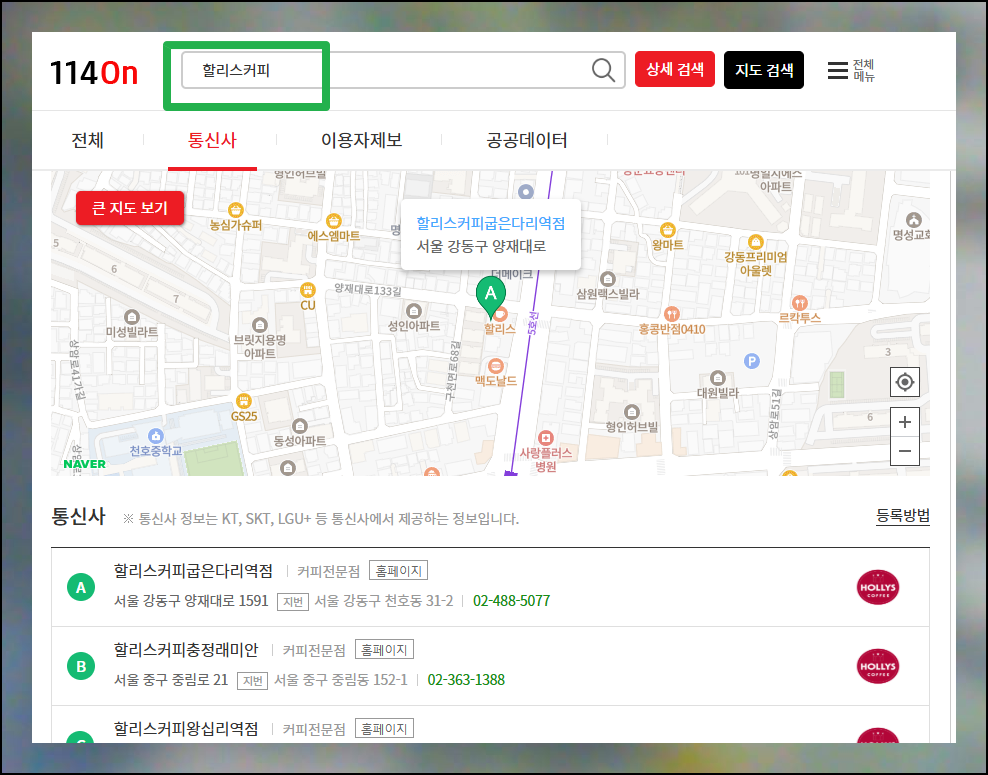Click the magnifying glass search icon

point(603,70)
